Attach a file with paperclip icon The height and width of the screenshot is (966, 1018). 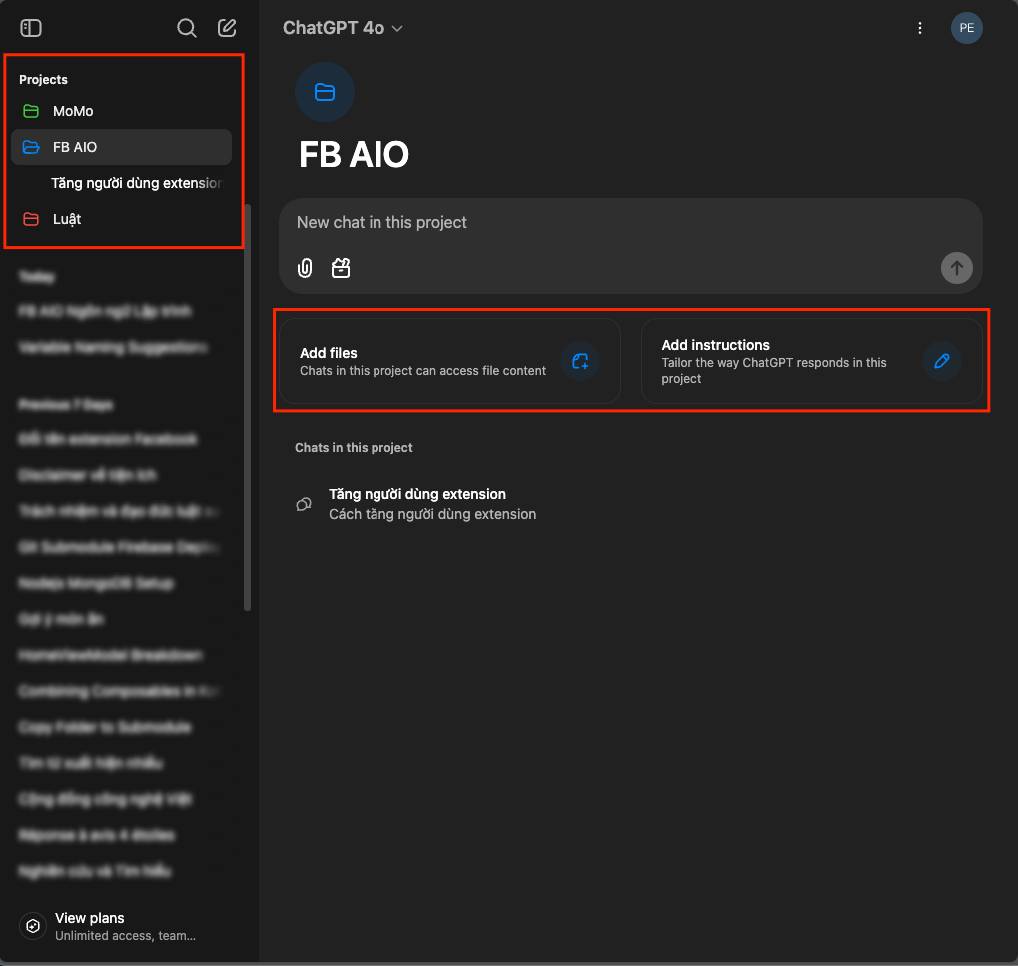(x=305, y=267)
